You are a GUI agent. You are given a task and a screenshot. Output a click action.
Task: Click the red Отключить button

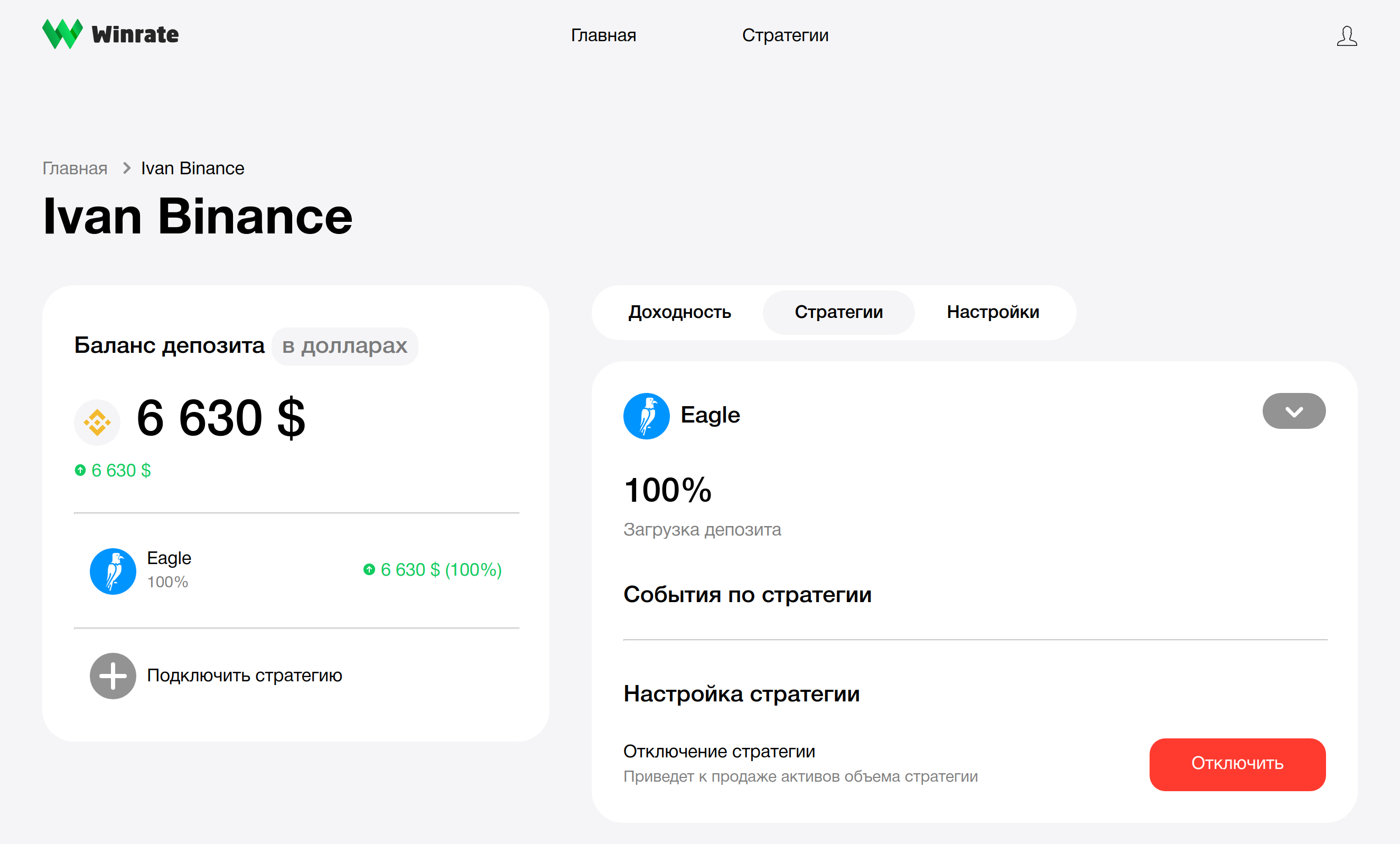(x=1237, y=764)
